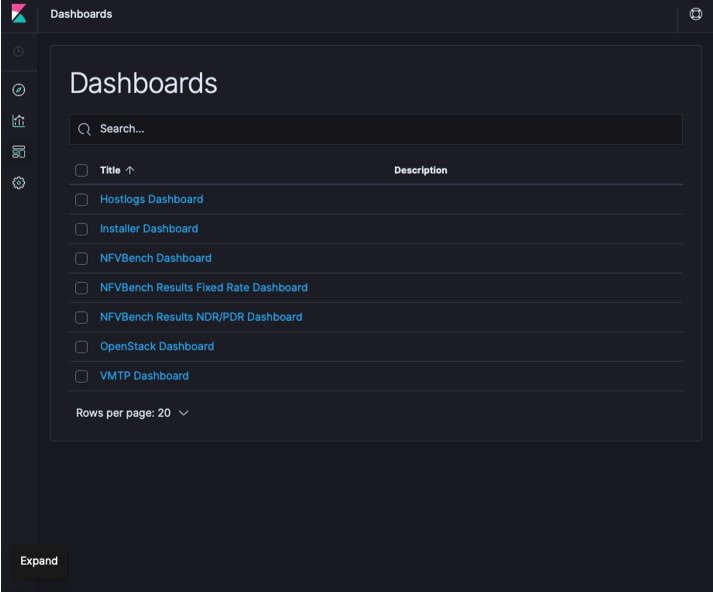Click the search magnifier icon
713x592 pixels.
(84, 129)
